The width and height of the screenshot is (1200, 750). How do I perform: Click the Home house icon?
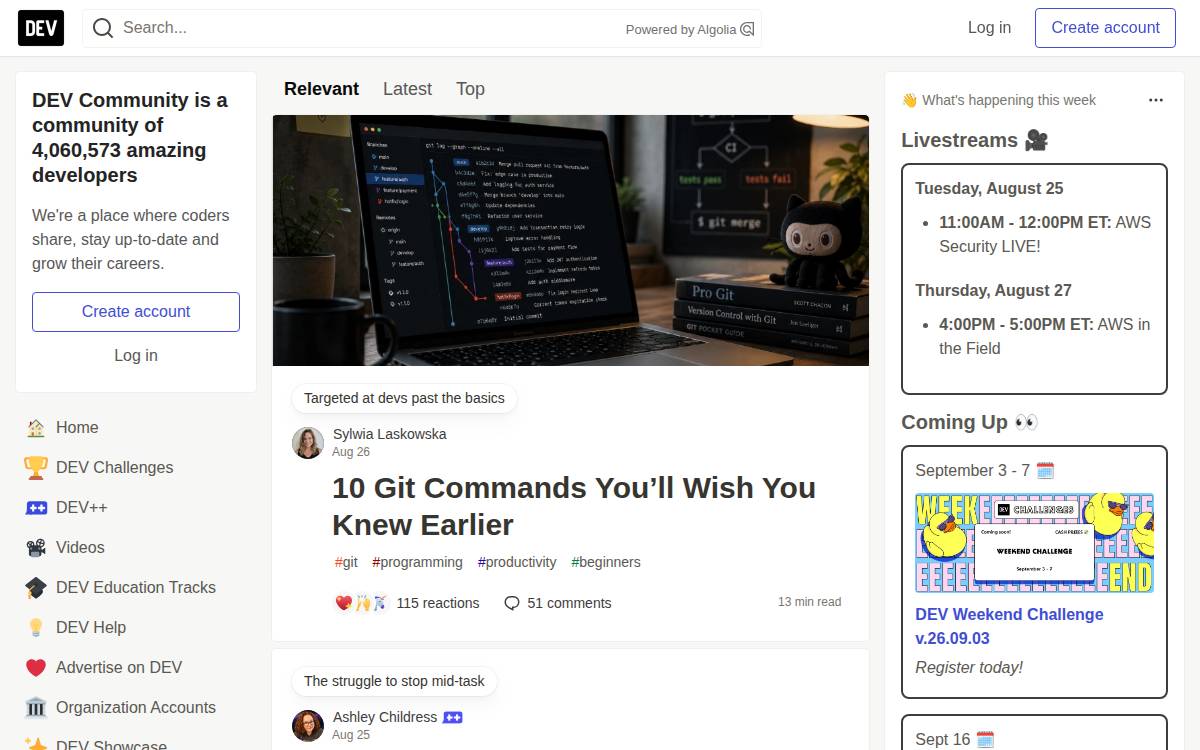(36, 428)
